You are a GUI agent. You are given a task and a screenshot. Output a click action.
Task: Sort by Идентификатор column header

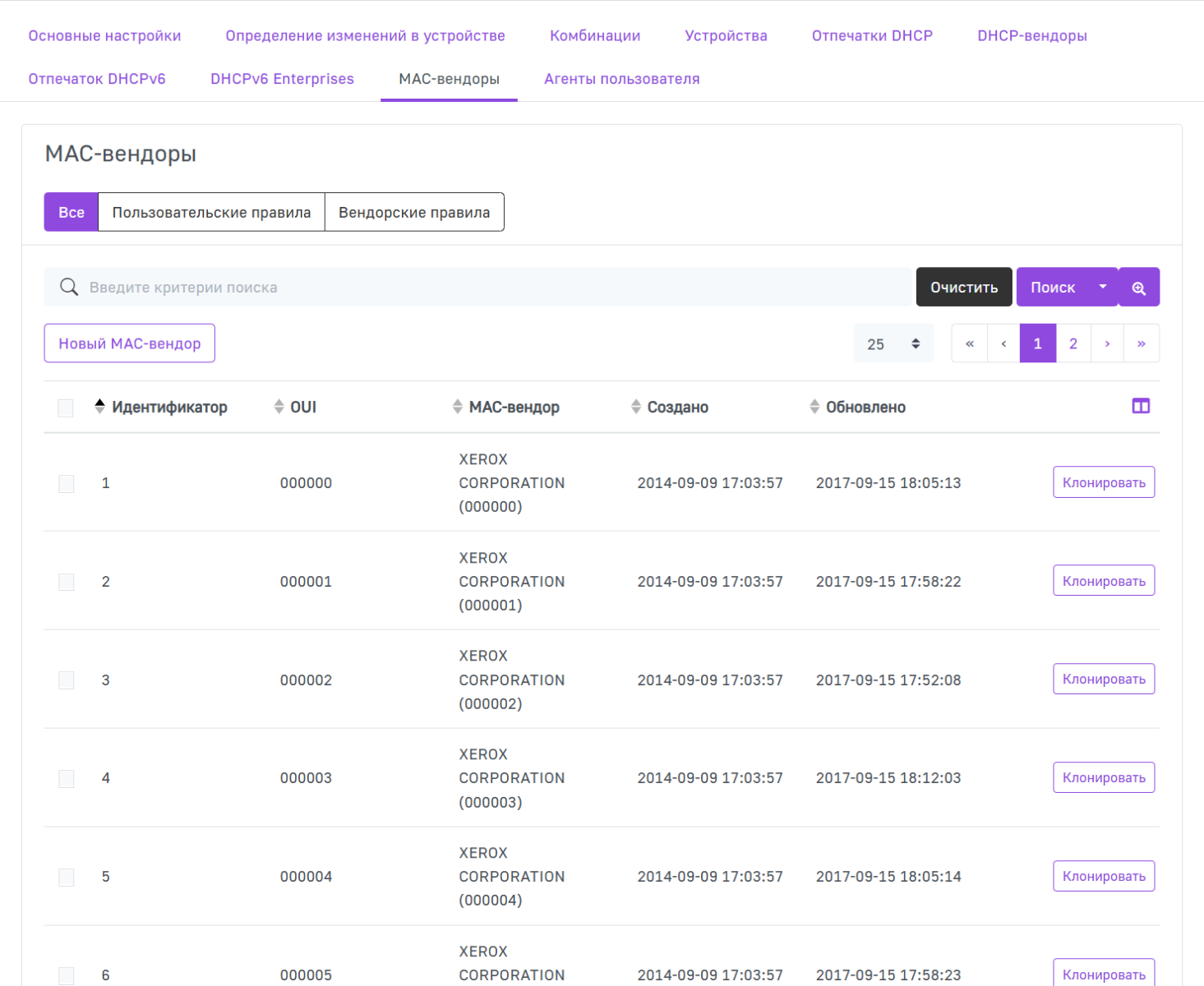[168, 407]
